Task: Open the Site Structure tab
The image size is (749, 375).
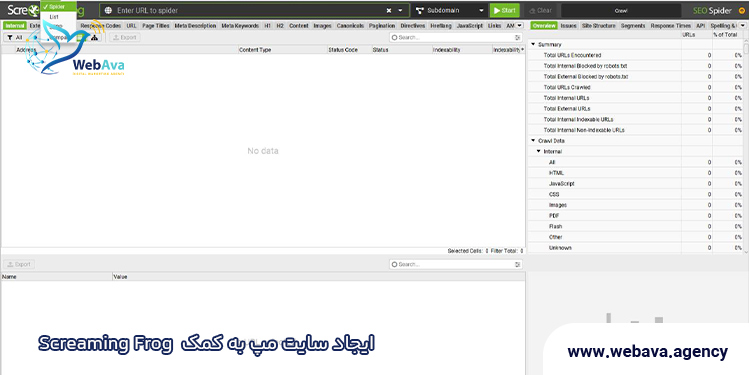Action: pos(599,26)
